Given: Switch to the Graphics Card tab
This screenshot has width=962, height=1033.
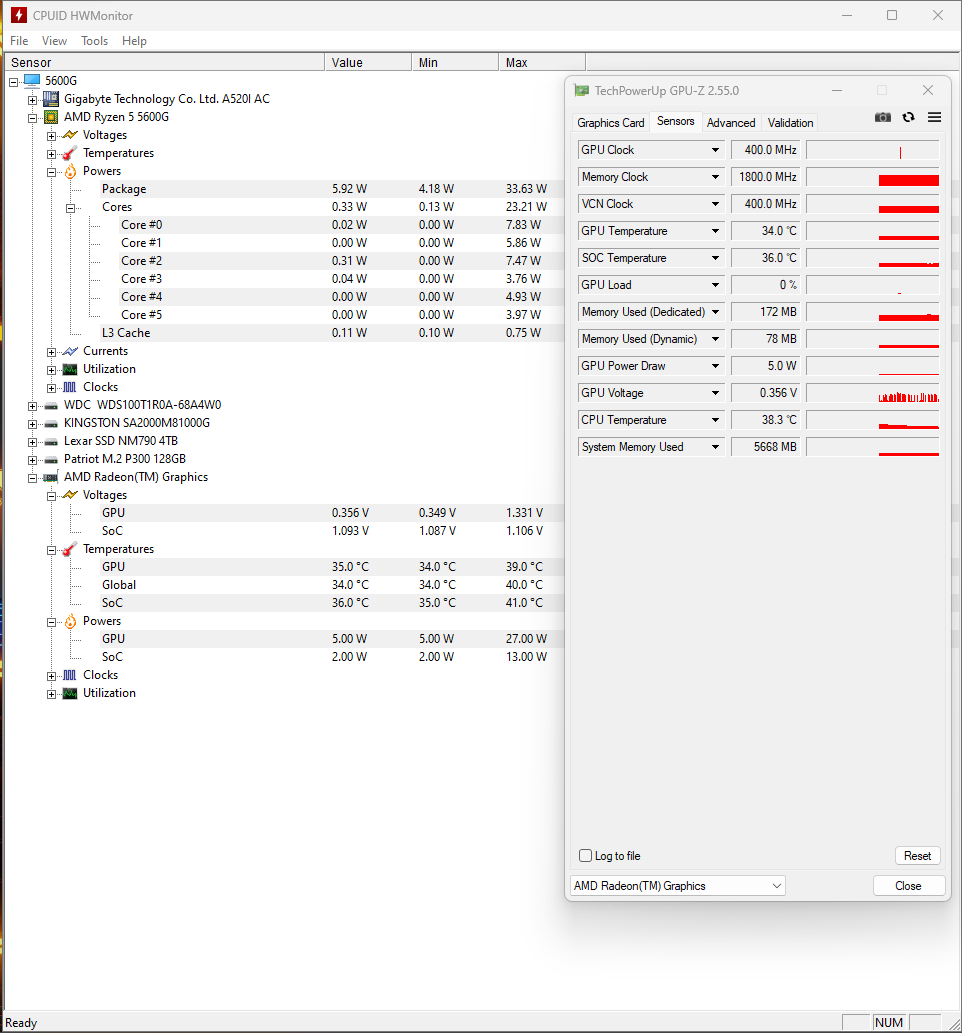Looking at the screenshot, I should click(x=611, y=123).
